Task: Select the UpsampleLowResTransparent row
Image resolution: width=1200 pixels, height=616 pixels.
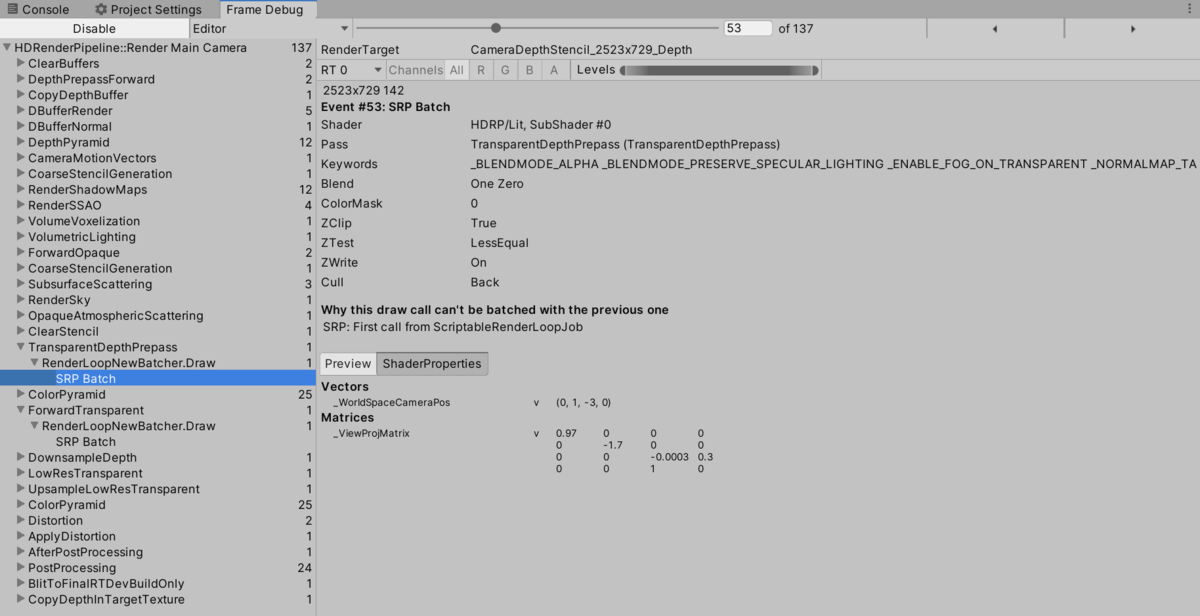Action: click(x=158, y=489)
